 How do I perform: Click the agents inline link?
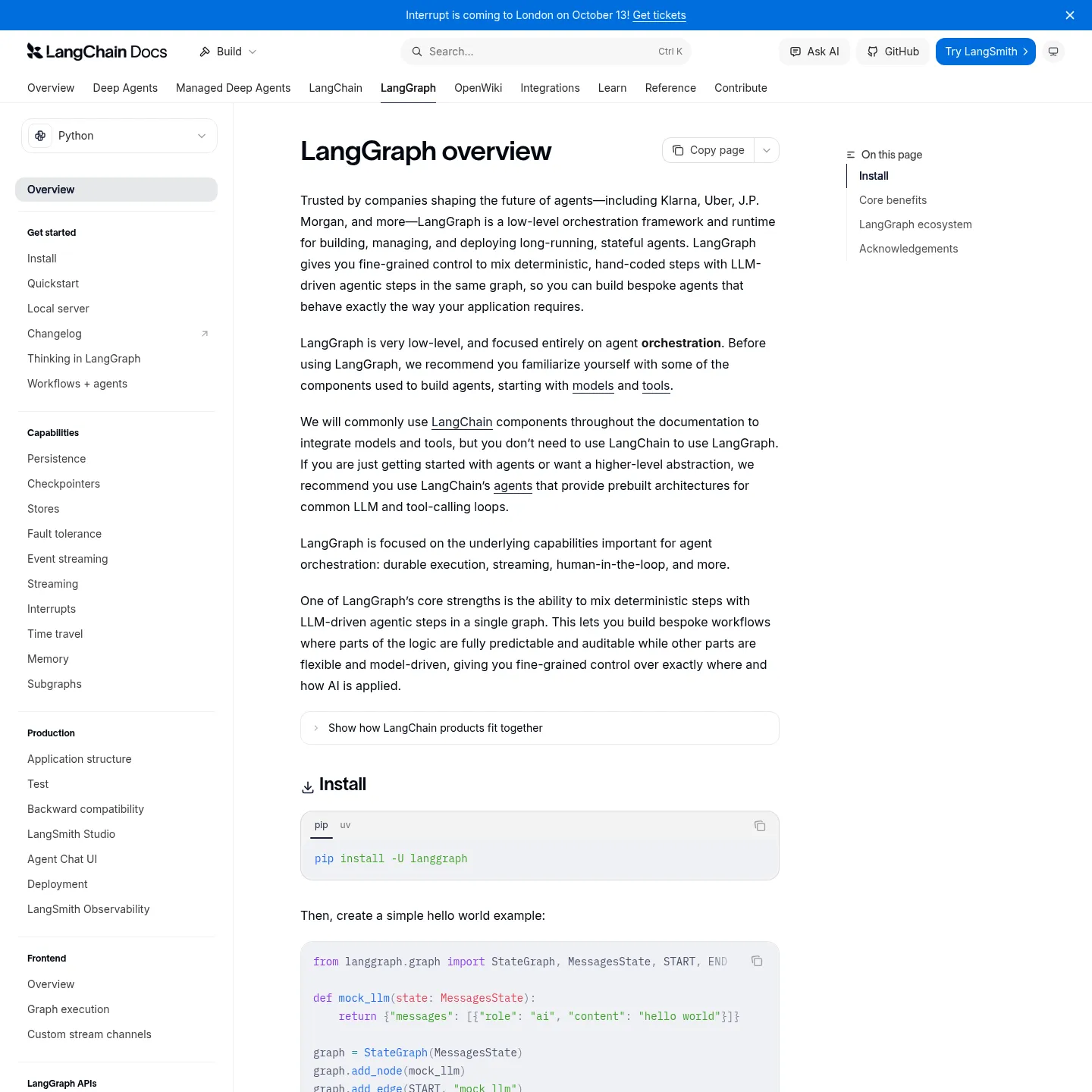513,485
